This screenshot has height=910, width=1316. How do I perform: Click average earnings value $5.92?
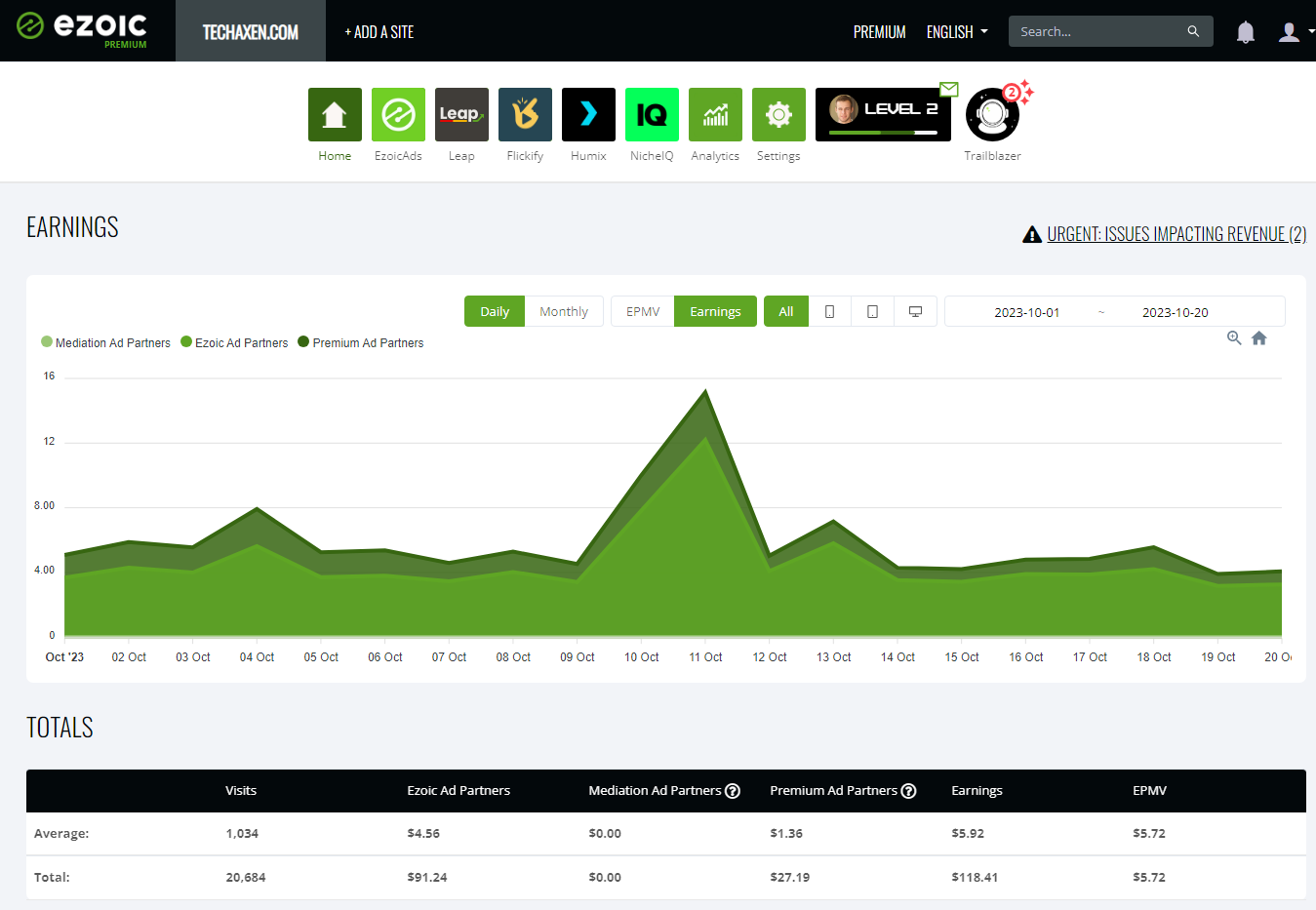click(x=968, y=834)
